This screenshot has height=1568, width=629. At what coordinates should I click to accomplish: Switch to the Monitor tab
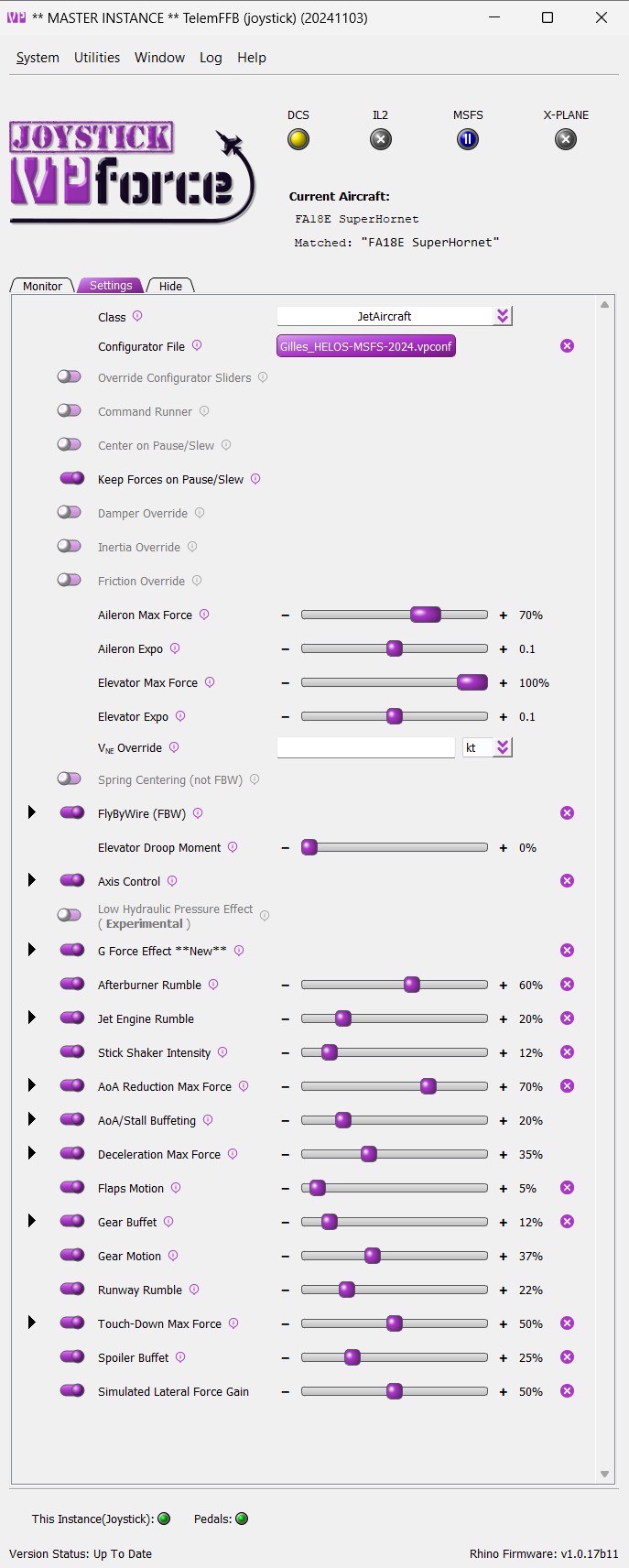click(42, 286)
